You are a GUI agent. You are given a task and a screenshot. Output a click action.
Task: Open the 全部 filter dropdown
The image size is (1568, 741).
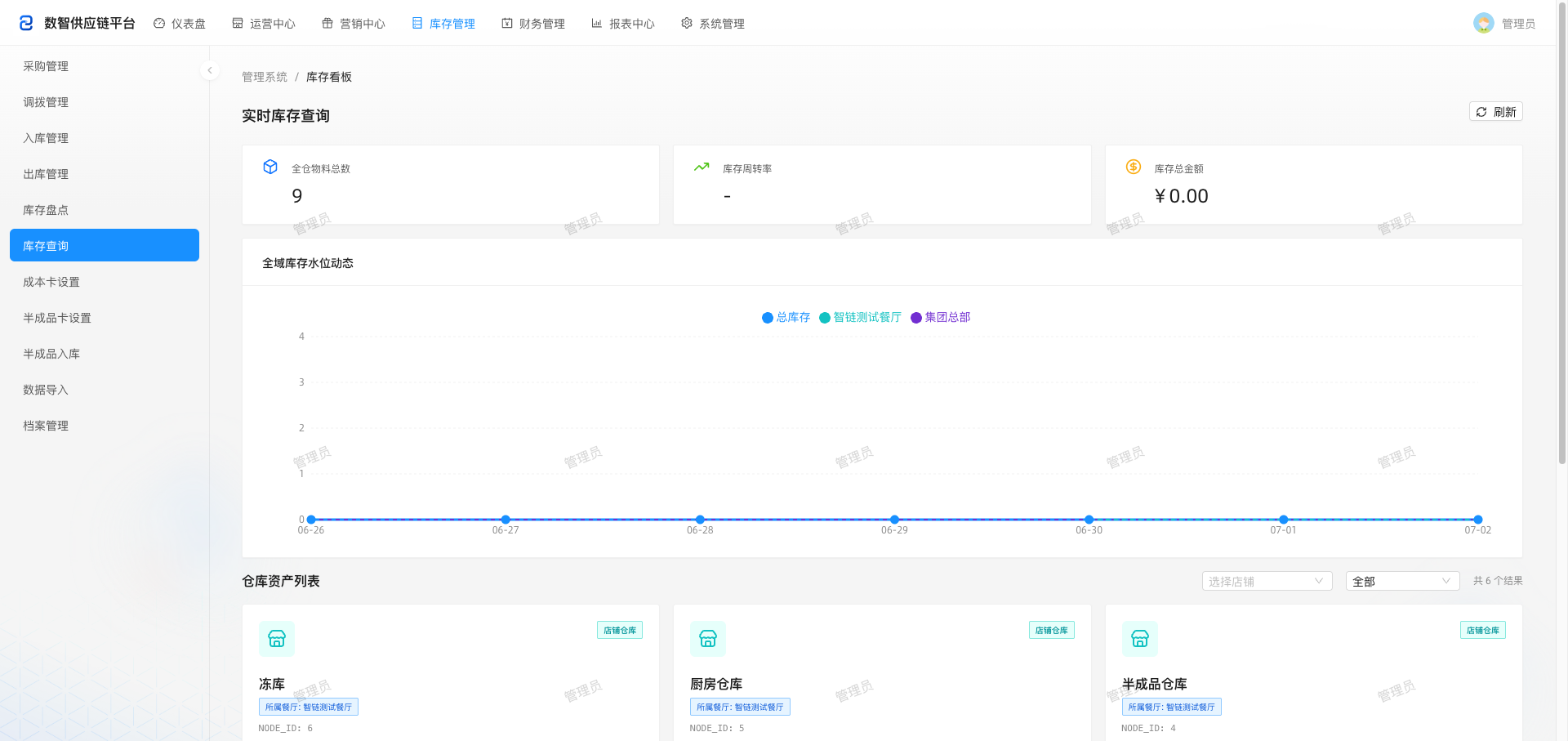click(x=1402, y=581)
